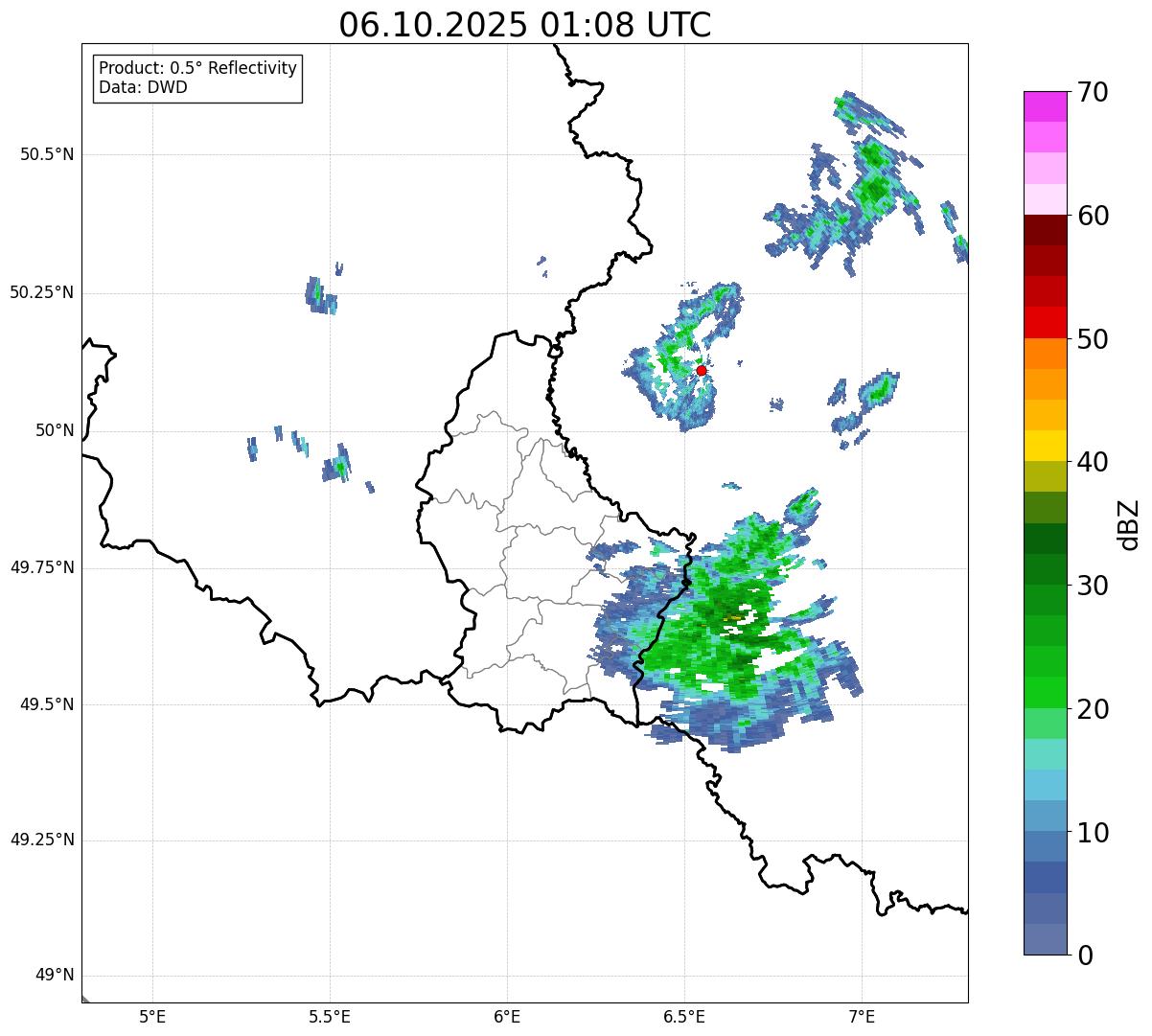Click the 5°E longitude label
Image resolution: width=1152 pixels, height=1036 pixels.
pos(152,1017)
